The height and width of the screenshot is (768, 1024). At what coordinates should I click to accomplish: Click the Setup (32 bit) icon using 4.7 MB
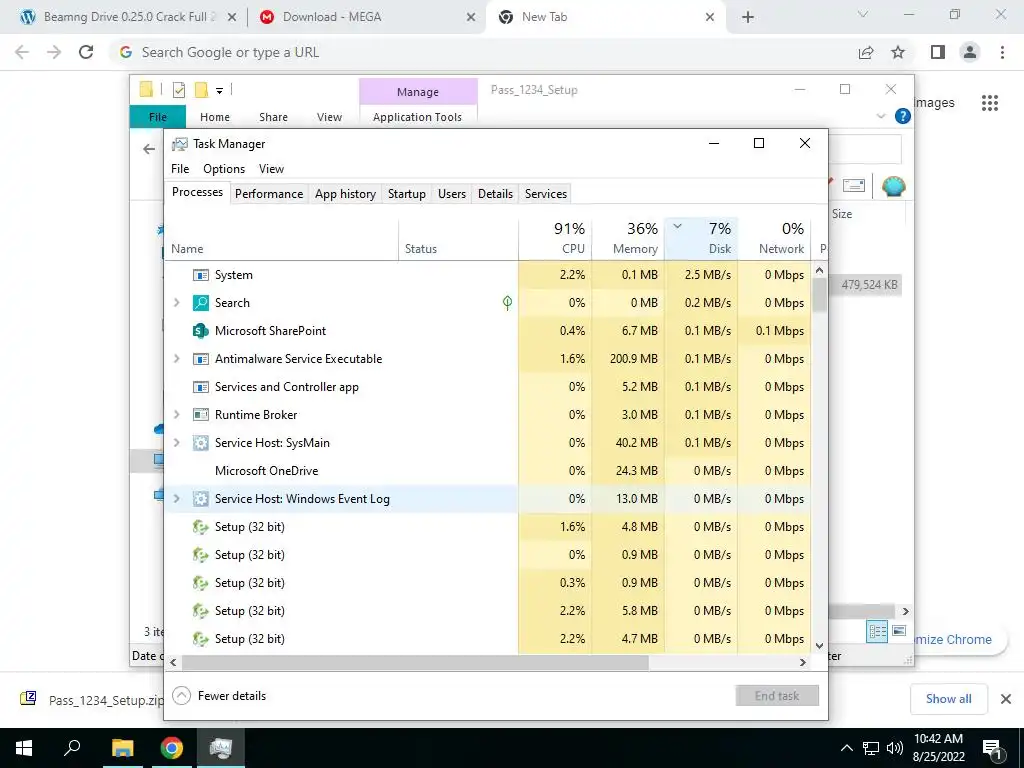[x=200, y=639]
